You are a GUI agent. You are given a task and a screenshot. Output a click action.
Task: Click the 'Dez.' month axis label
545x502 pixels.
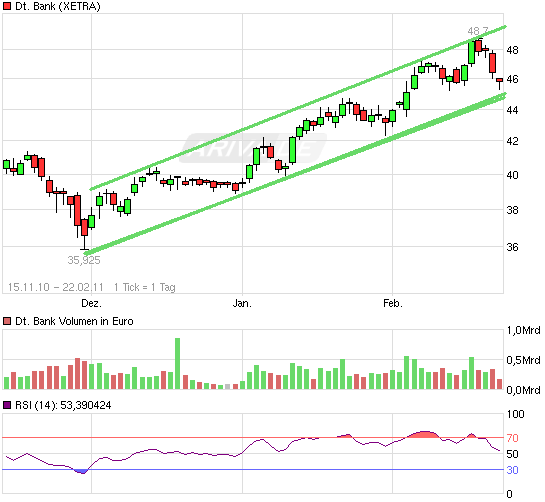pyautogui.click(x=91, y=303)
